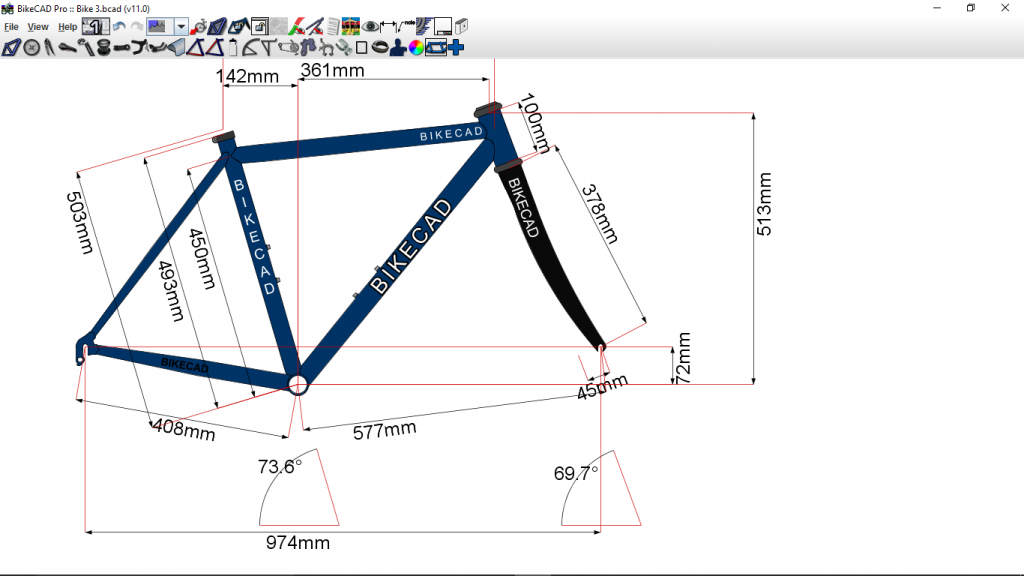Select the water bottle icon

pos(232,47)
